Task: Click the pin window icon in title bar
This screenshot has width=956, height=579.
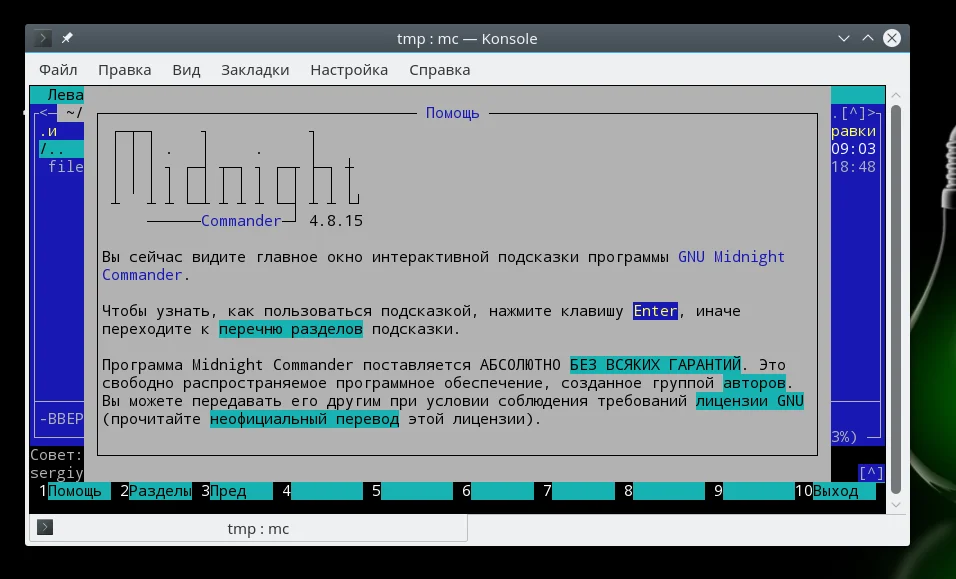Action: [67, 38]
